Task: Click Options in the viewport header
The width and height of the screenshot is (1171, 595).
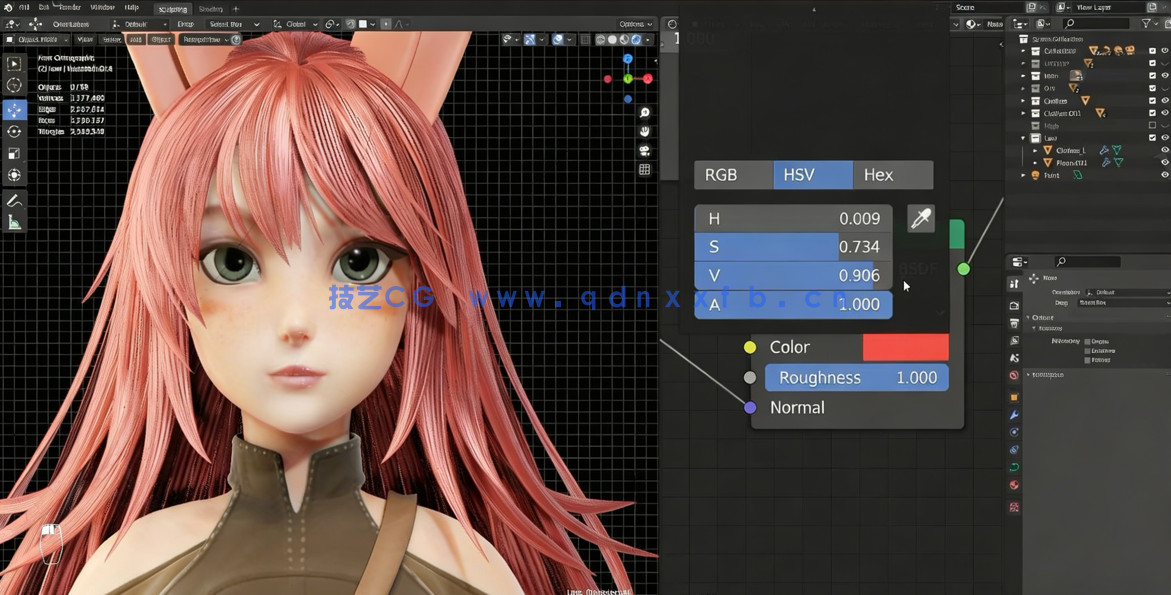Action: pyautogui.click(x=630, y=24)
